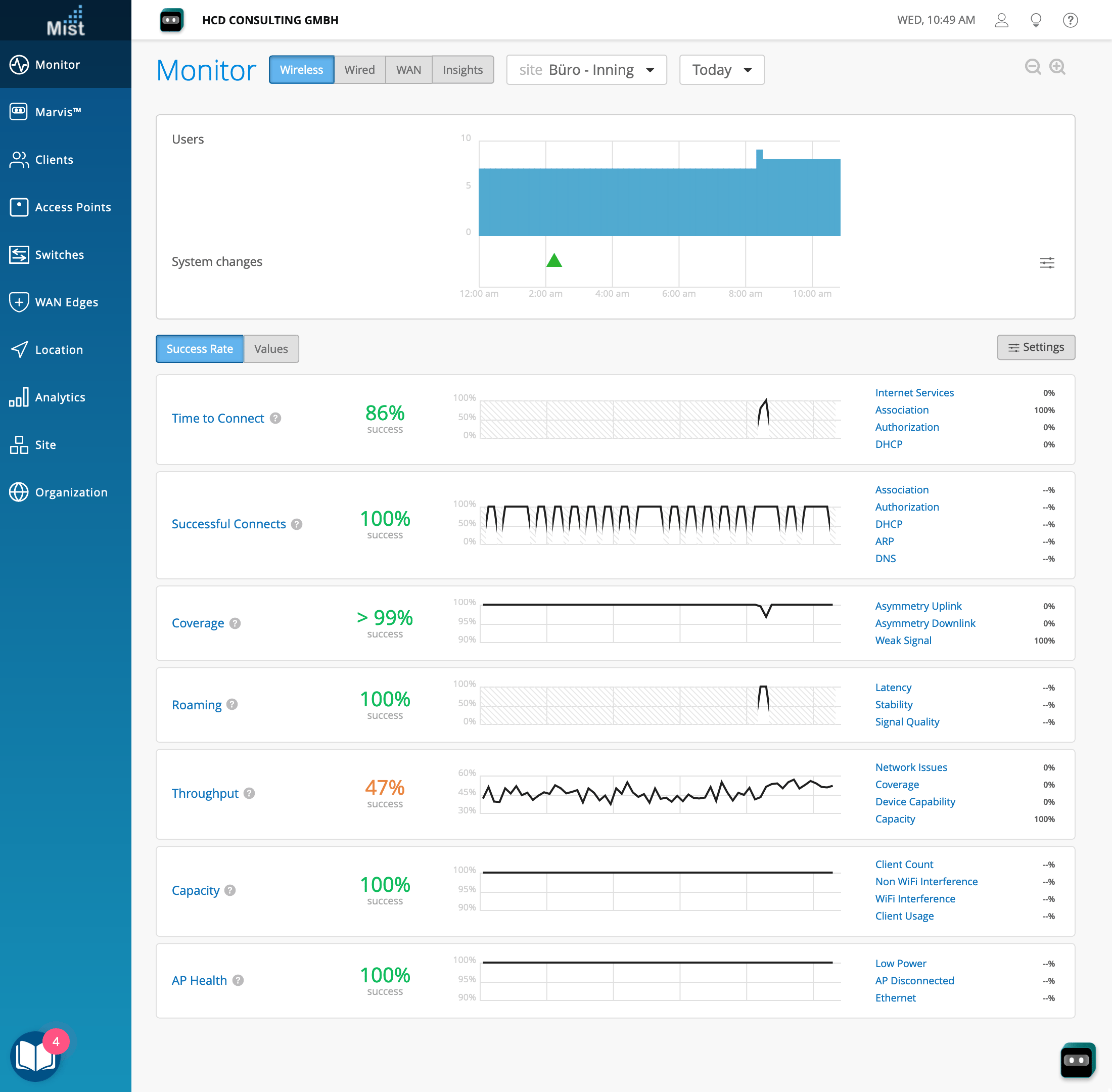Click the zoom out magnifier icon
The width and height of the screenshot is (1112, 1092).
pyautogui.click(x=1032, y=67)
